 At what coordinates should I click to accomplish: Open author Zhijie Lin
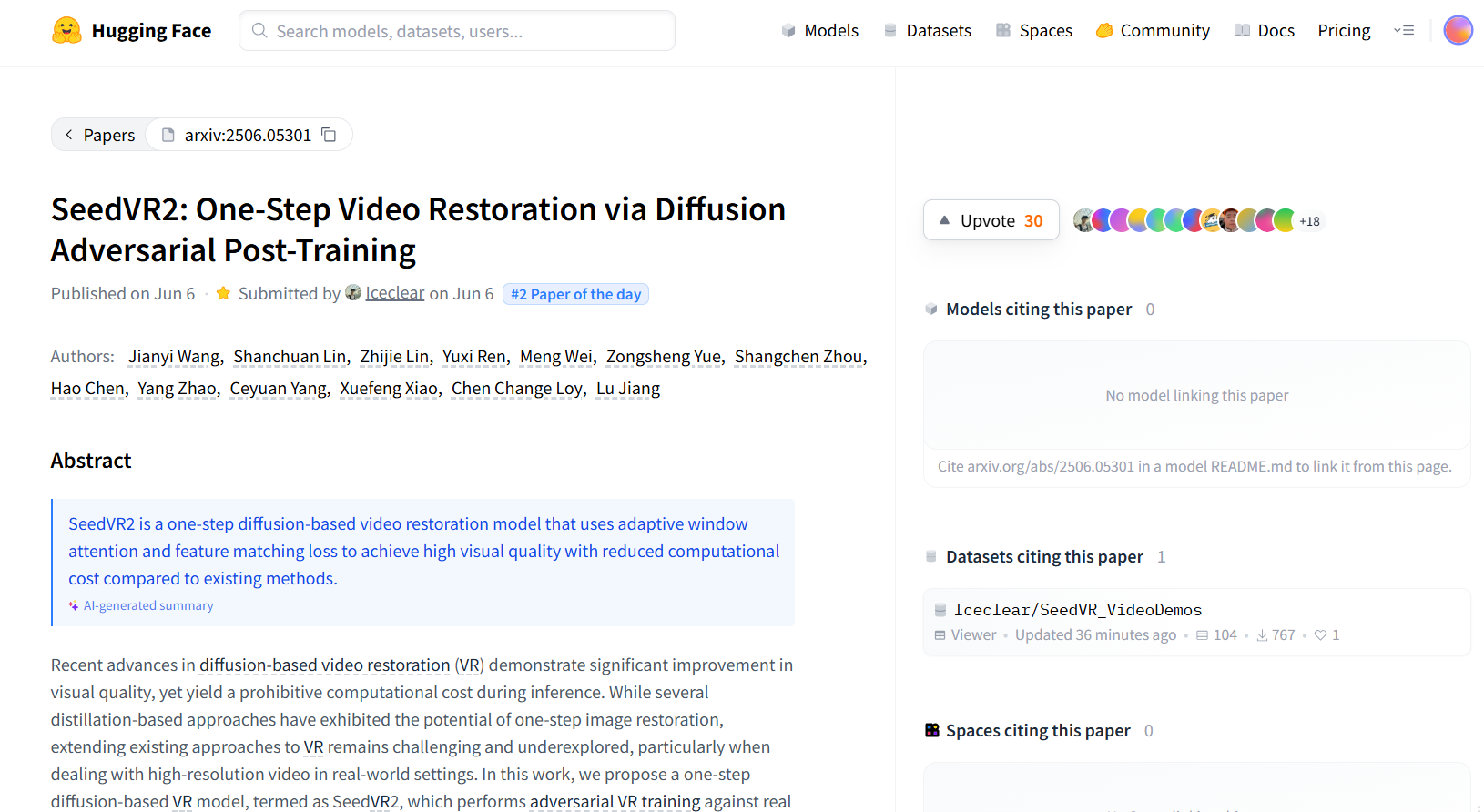394,357
